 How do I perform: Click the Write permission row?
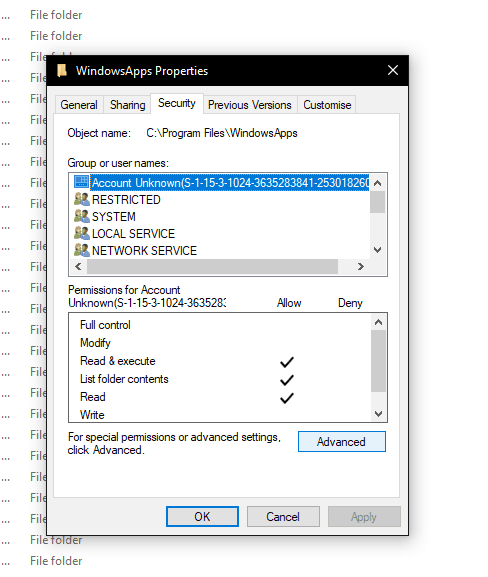[220, 415]
